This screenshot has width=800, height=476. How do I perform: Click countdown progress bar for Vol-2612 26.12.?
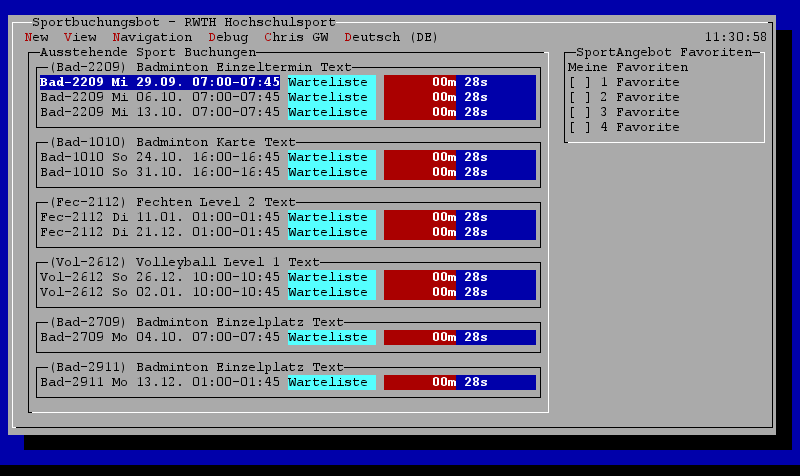tap(460, 277)
